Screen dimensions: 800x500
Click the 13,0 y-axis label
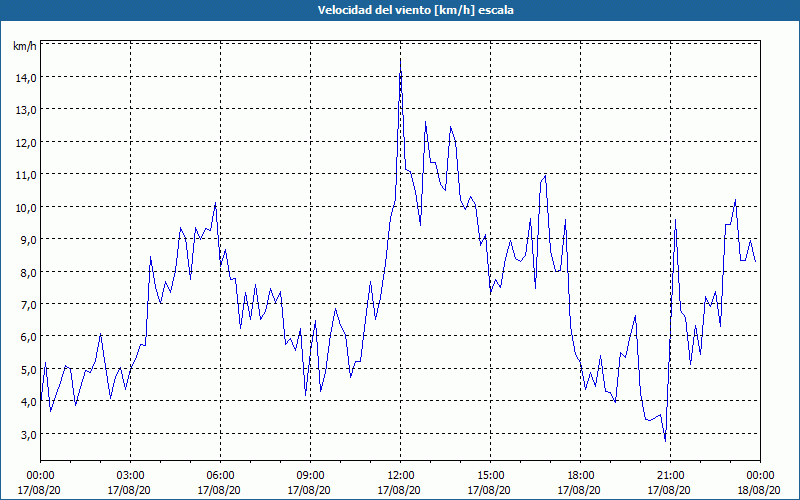[x=26, y=110]
